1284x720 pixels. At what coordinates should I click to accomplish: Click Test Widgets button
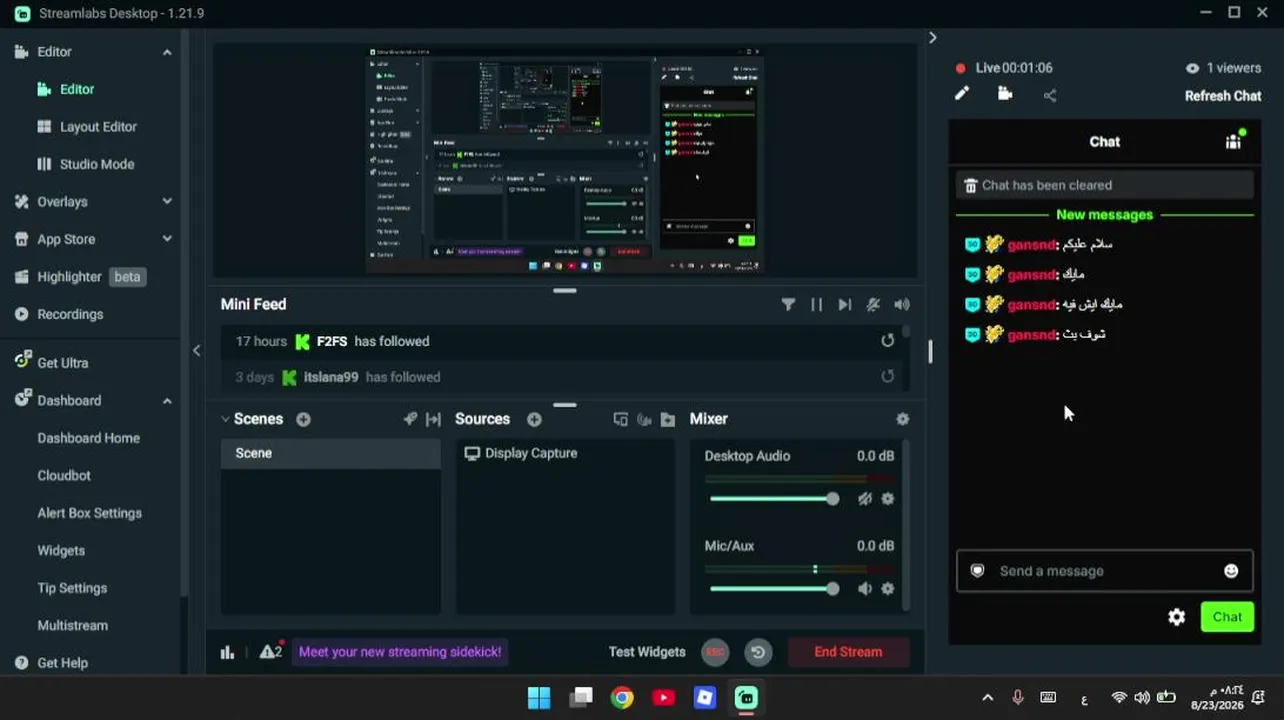(x=647, y=652)
